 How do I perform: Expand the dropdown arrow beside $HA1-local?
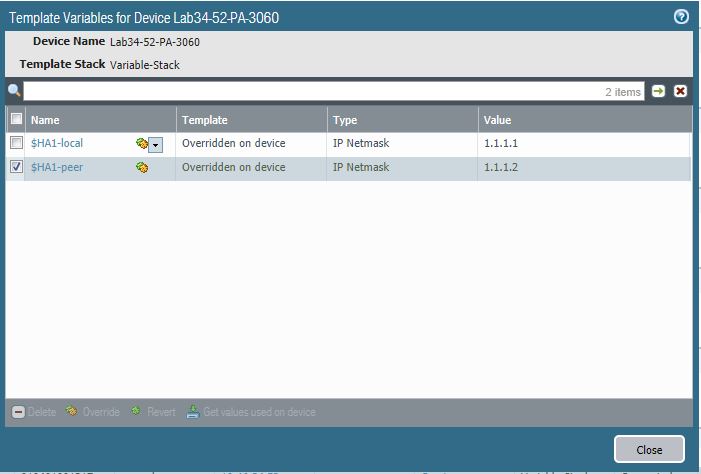tap(155, 145)
